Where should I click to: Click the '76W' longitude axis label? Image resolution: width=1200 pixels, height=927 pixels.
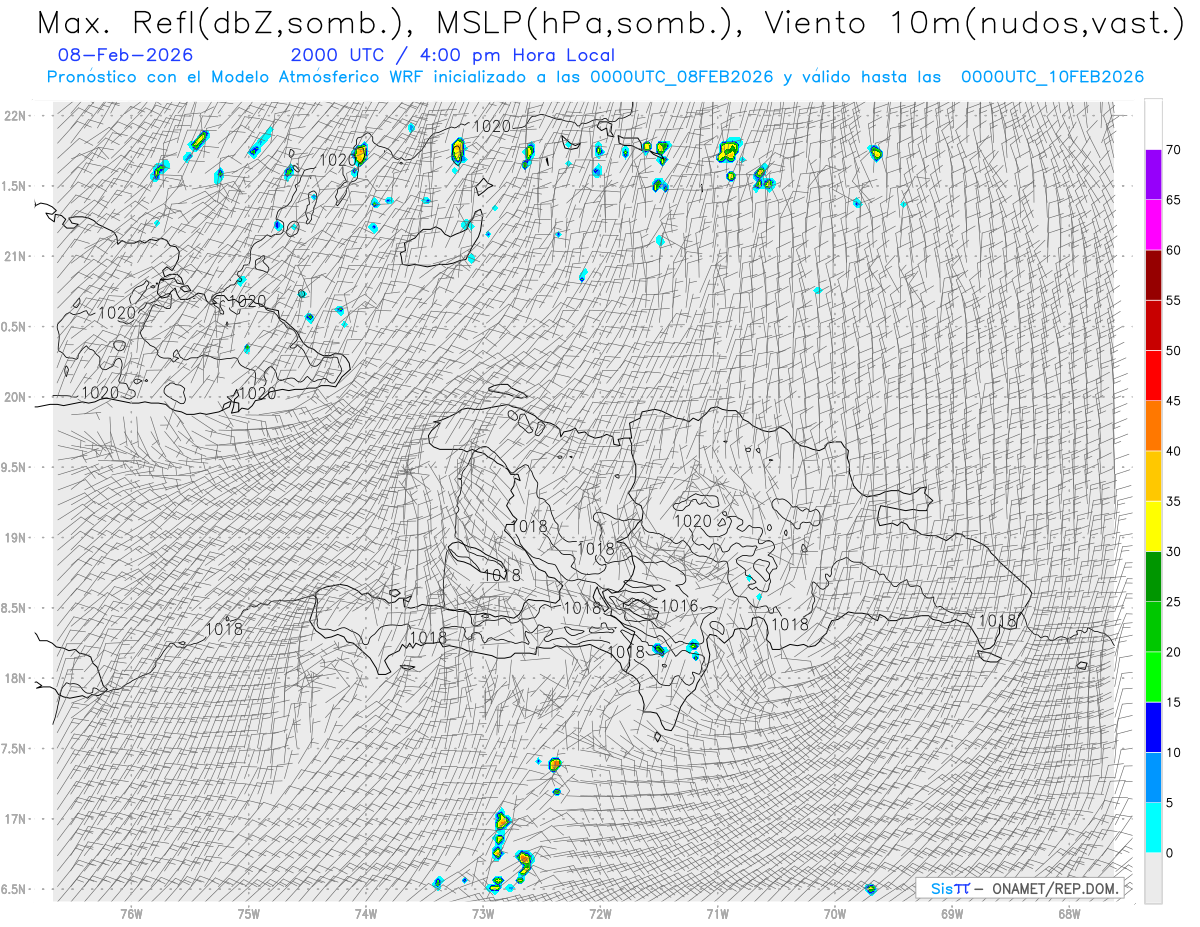pos(131,913)
